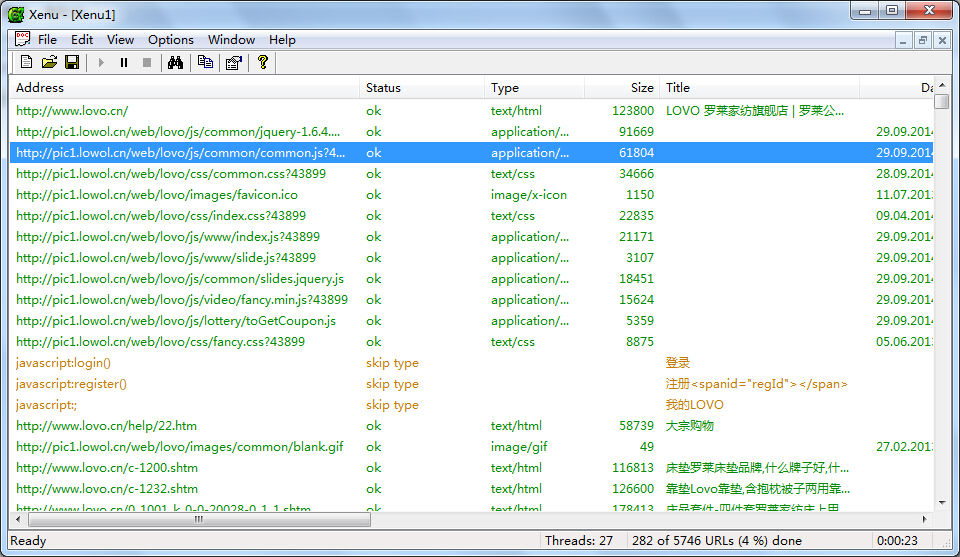Click the horizontal scrollbar right arrow

(x=924, y=520)
